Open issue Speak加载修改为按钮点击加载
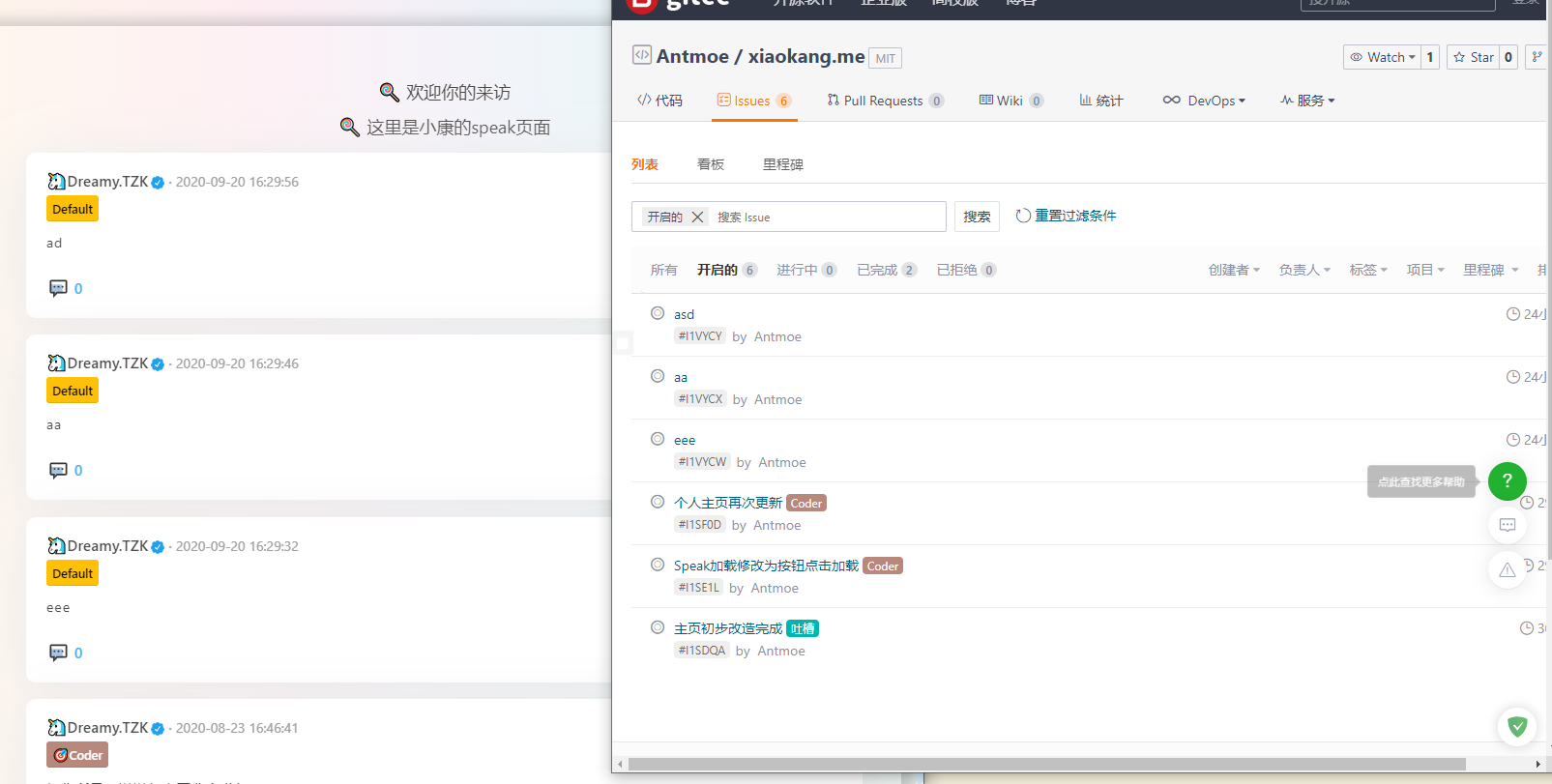Screen dimensions: 1552x784 click(766, 566)
